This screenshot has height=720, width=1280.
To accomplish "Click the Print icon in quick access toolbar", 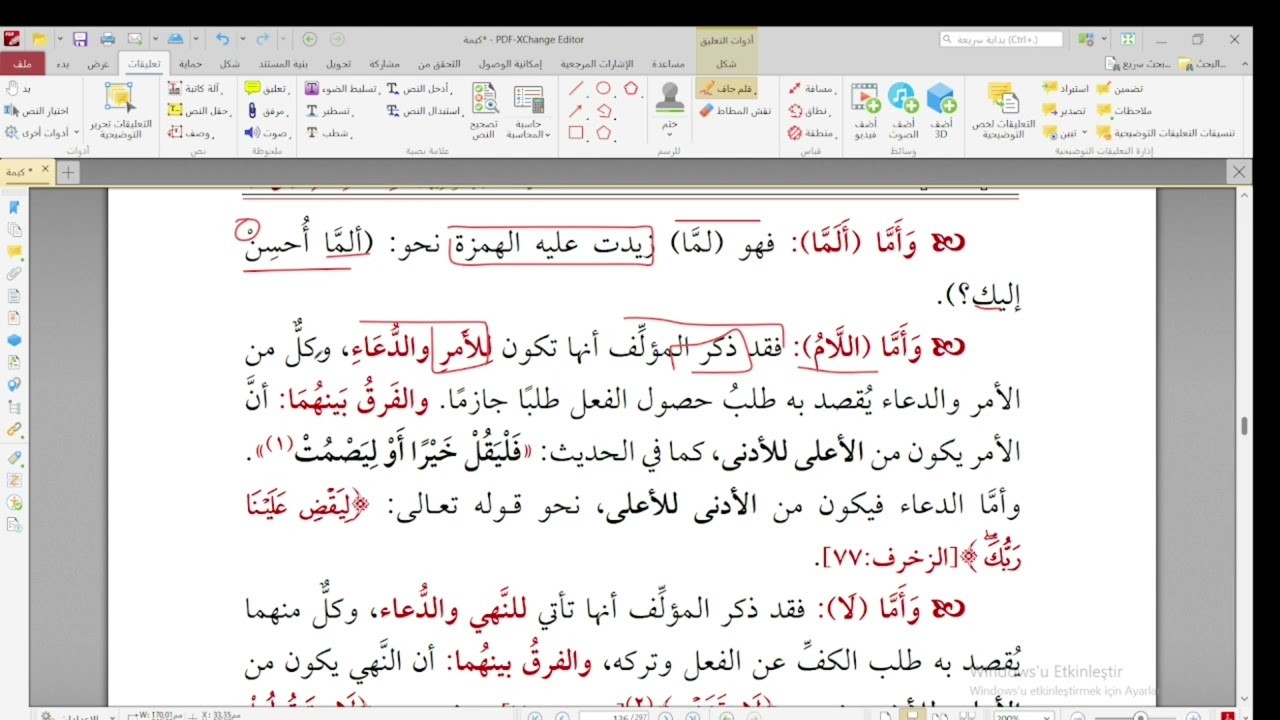I will coord(107,39).
